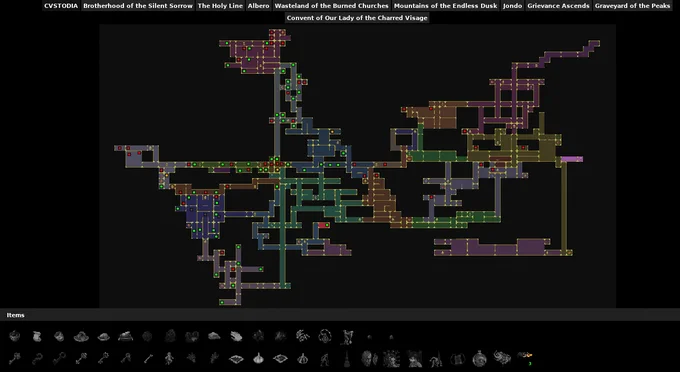Toggle the circular wreath item icon
680x372 pixels.
tap(325, 336)
